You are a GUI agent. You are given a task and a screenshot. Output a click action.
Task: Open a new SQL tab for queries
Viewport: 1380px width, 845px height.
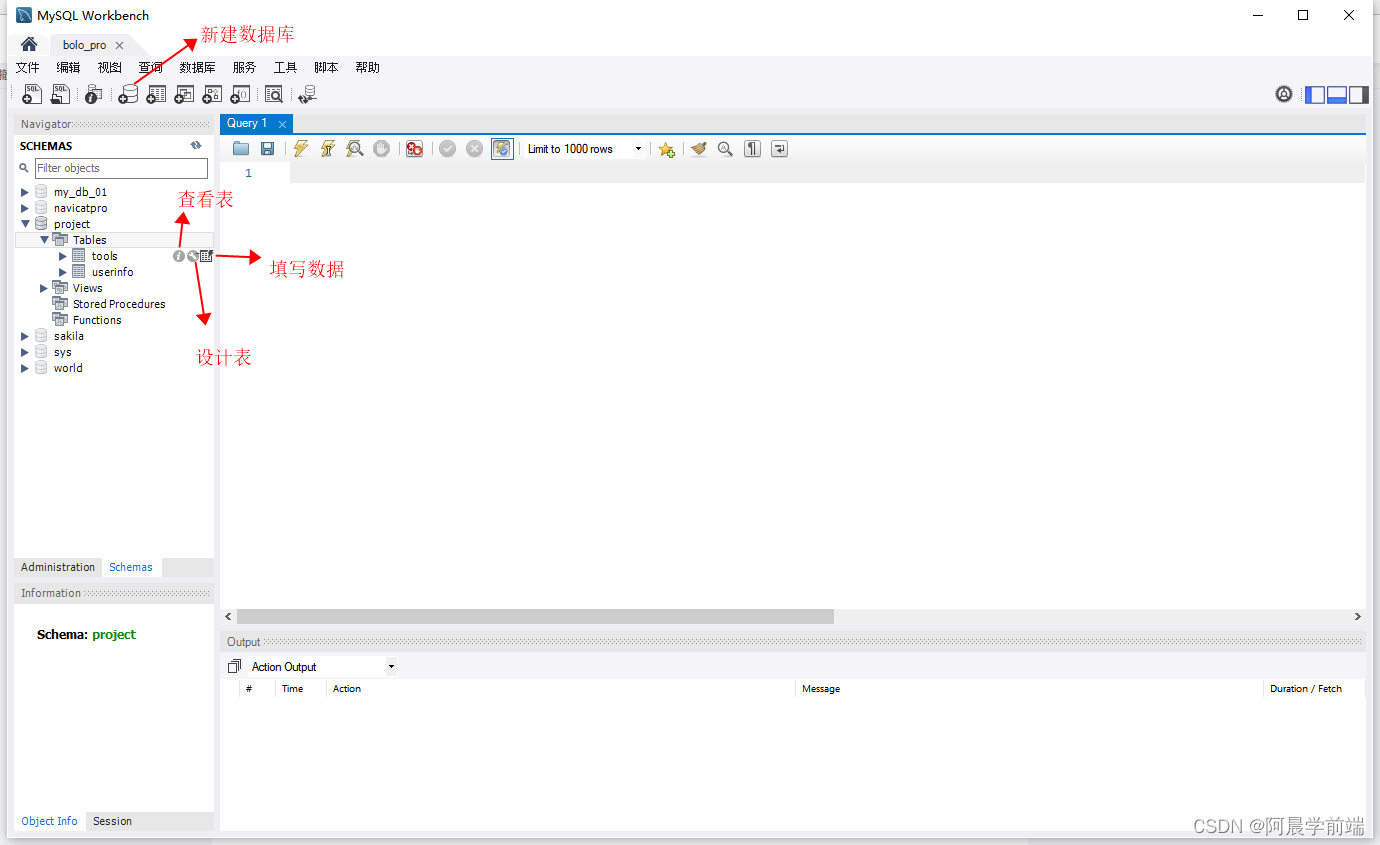click(32, 94)
